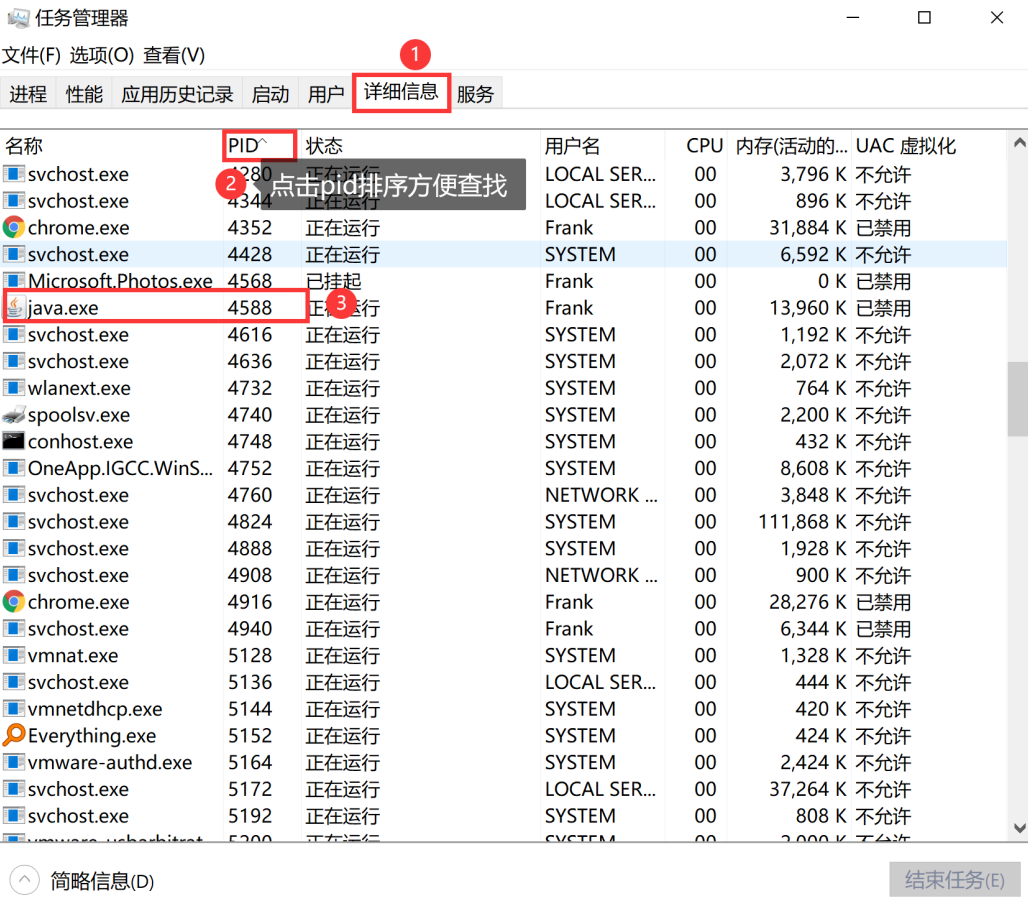Click the vertical scrollbar thumb
The width and height of the screenshot is (1028, 912).
pyautogui.click(x=1018, y=399)
